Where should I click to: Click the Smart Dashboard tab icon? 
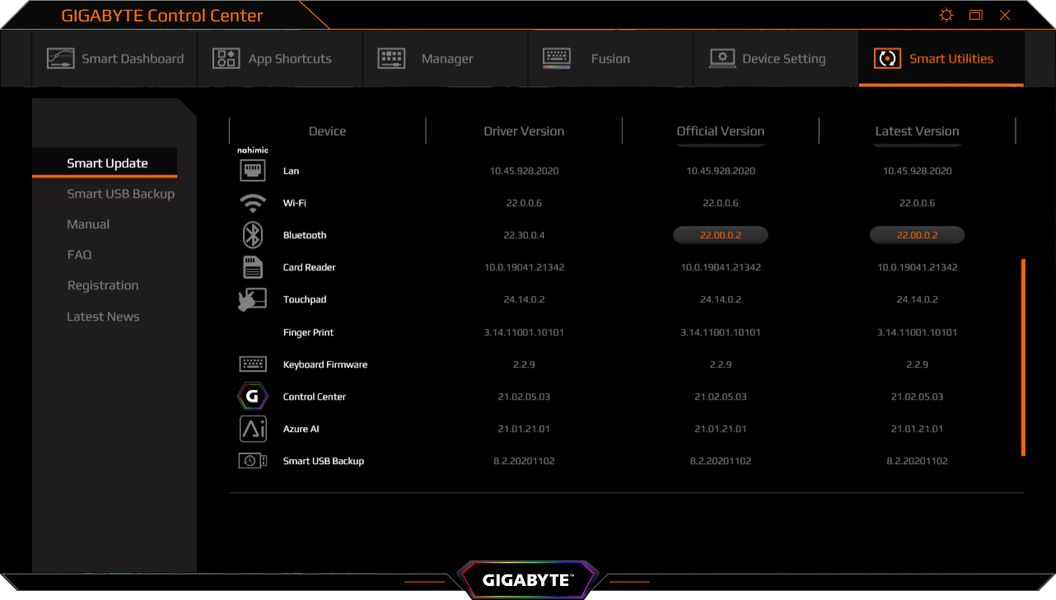click(60, 59)
